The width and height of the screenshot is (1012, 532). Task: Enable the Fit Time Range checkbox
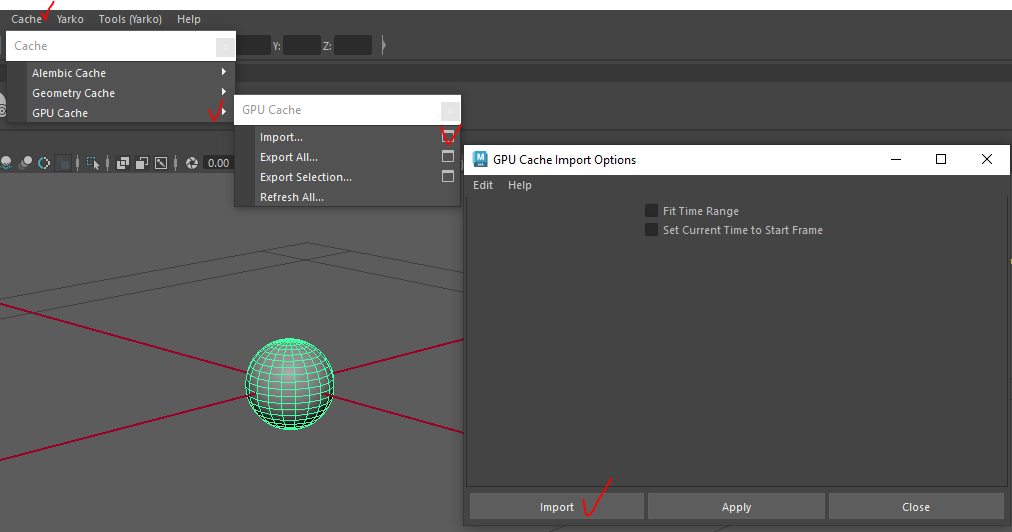click(652, 211)
